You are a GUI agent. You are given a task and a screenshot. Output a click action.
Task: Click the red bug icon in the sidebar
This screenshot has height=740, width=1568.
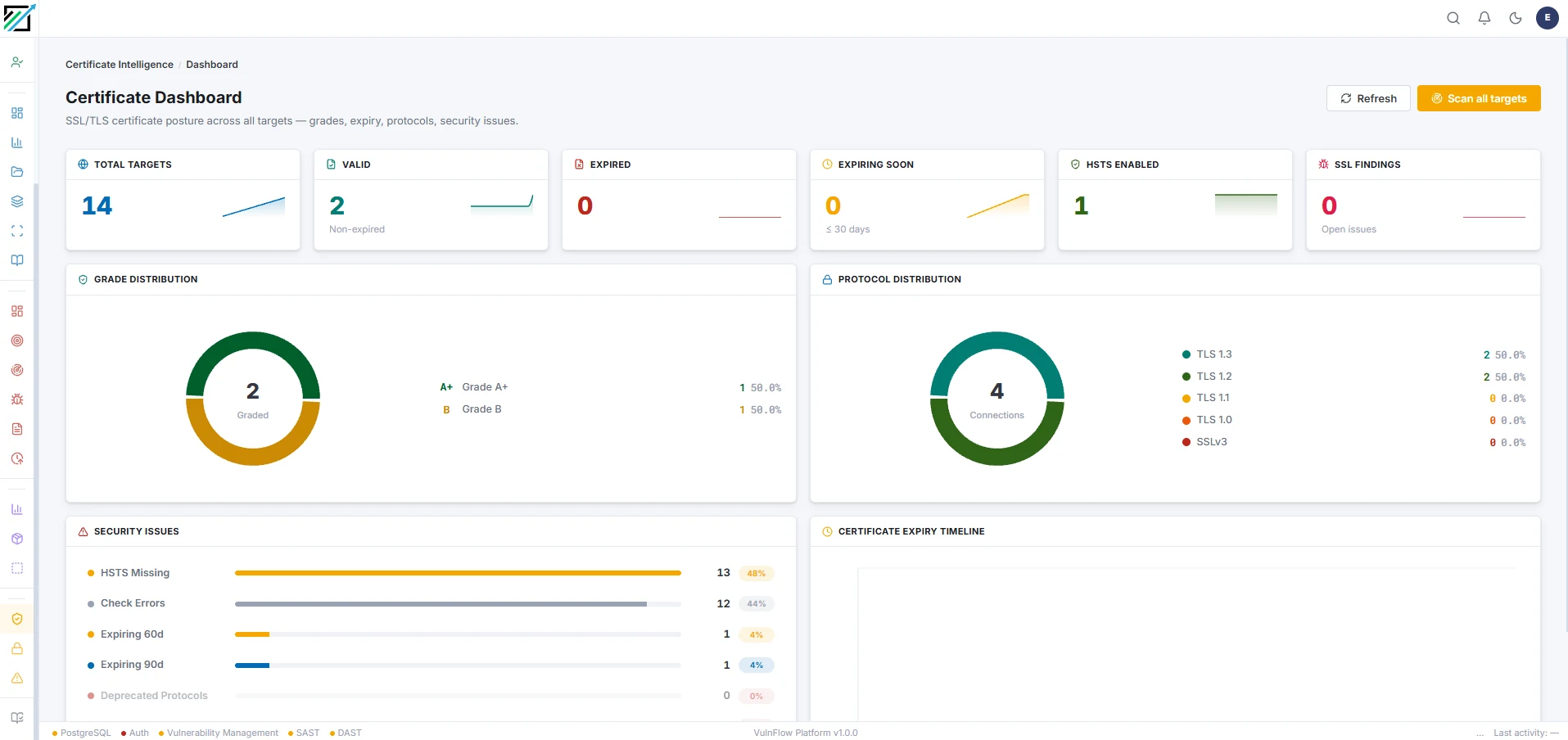(x=17, y=399)
